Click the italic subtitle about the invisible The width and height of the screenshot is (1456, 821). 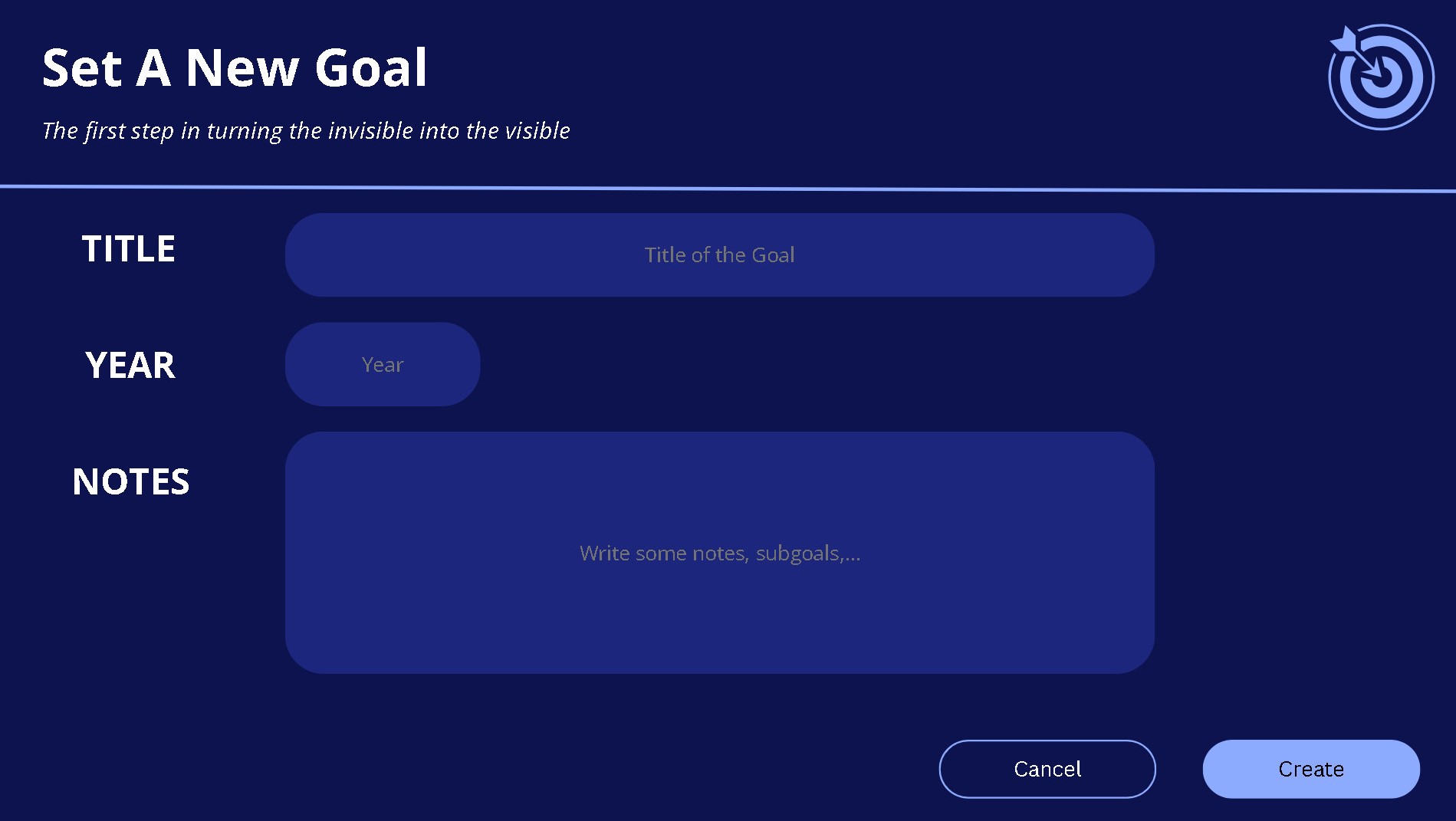point(306,131)
